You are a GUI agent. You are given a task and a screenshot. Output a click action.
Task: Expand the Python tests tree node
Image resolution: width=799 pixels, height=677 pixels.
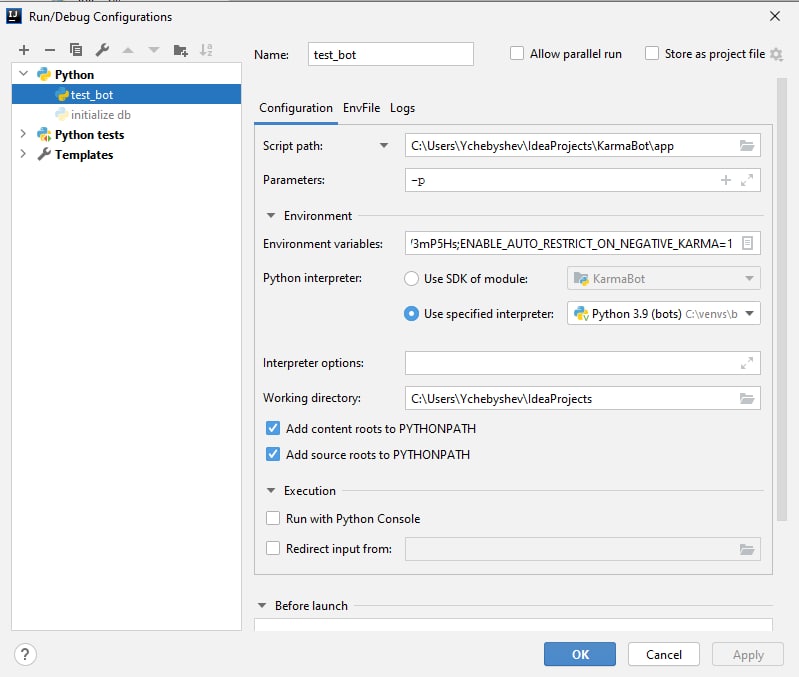[24, 134]
